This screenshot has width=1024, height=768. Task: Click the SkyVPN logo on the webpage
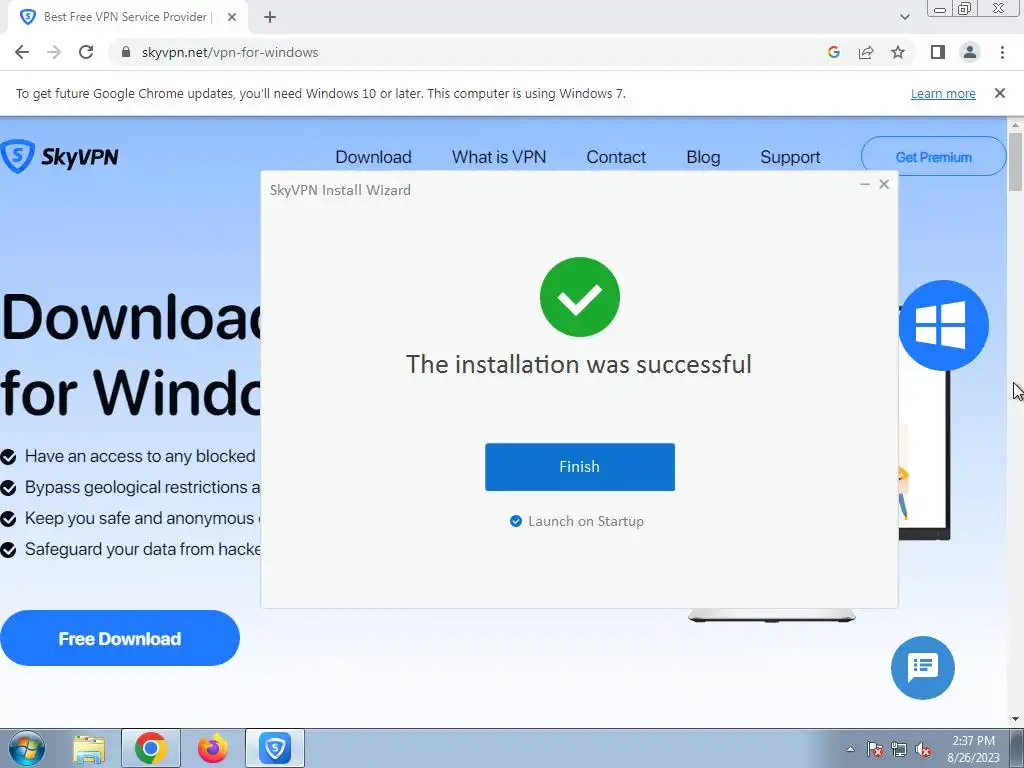click(x=59, y=157)
